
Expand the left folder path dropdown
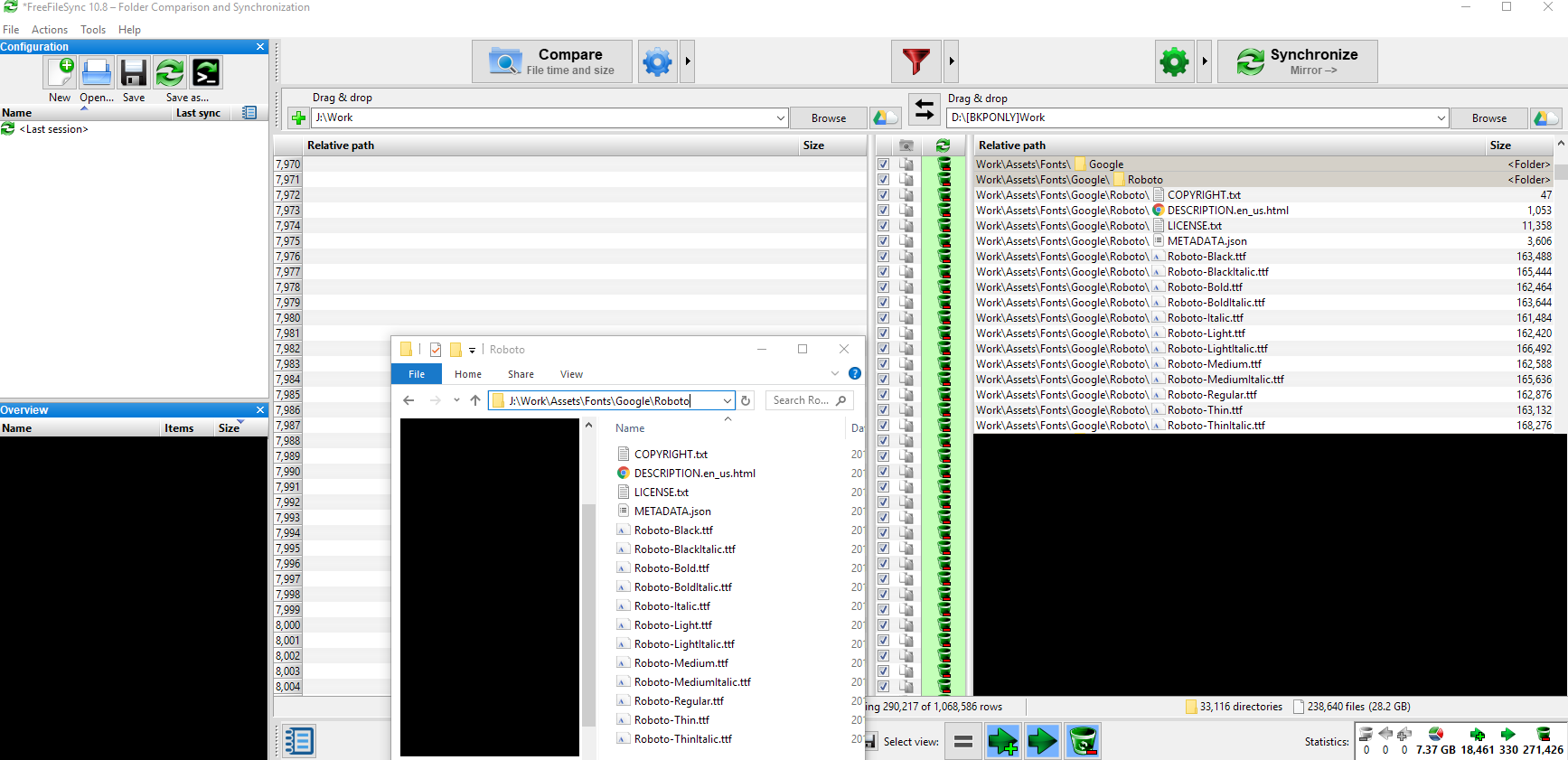[781, 117]
